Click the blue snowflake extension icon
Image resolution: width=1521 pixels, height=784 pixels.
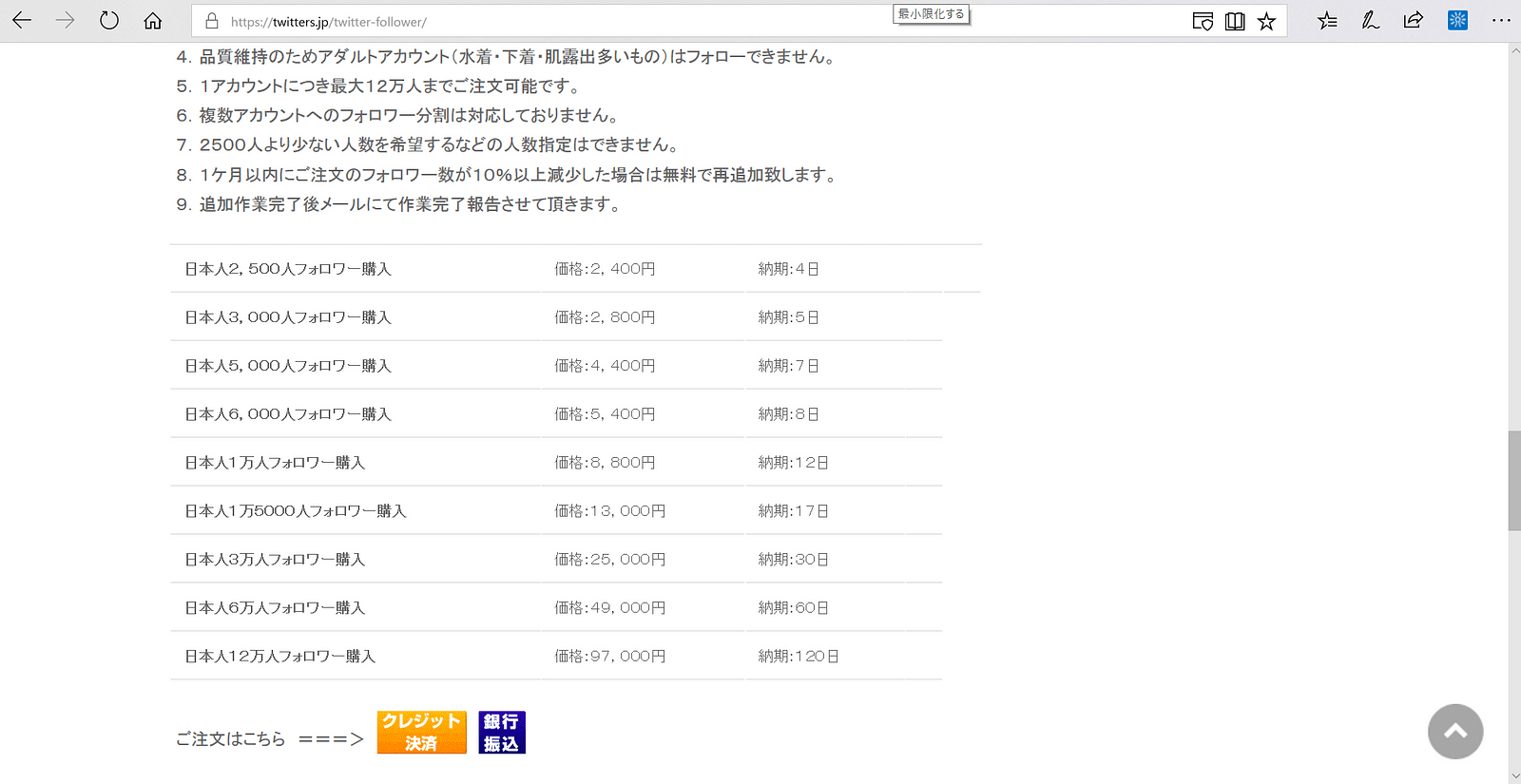click(1457, 20)
